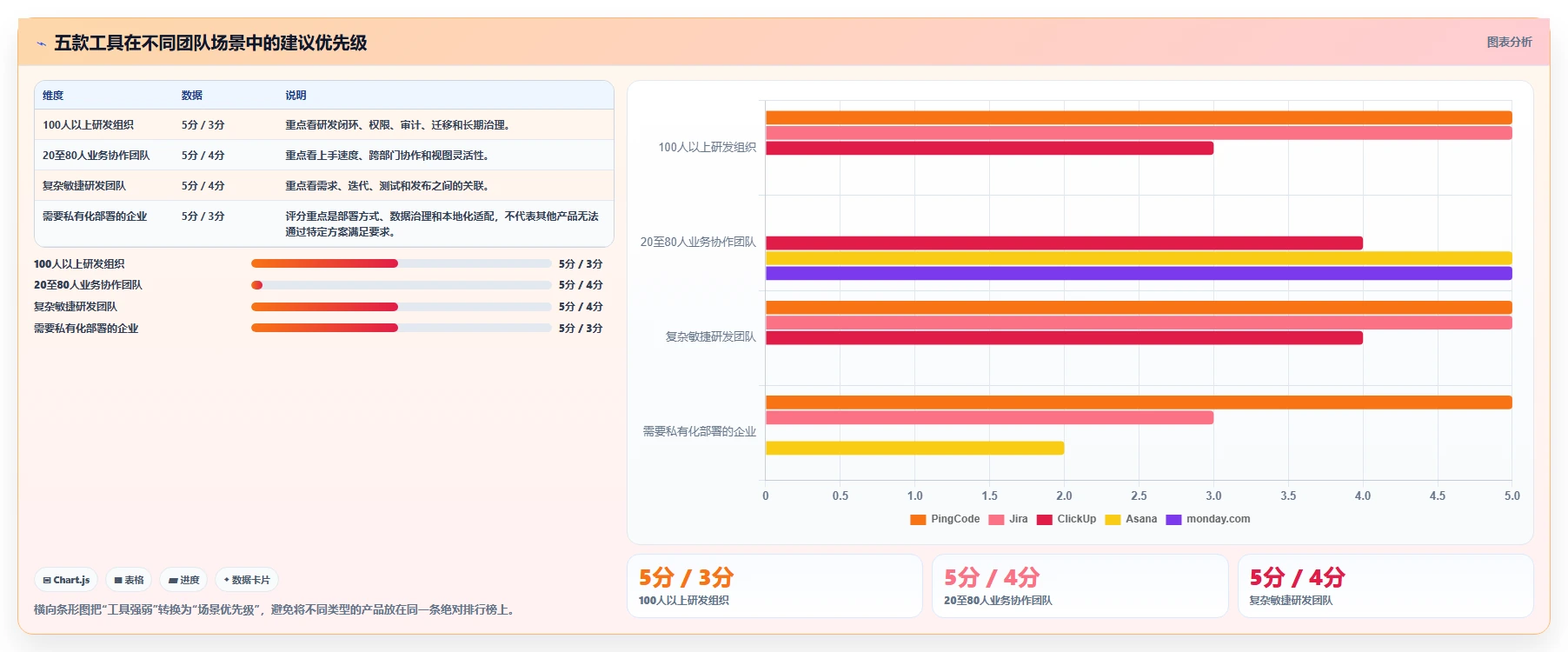1568x652 pixels.
Task: Click PingCode orange bar in 100人以上研发组织 group
Action: (1139, 117)
